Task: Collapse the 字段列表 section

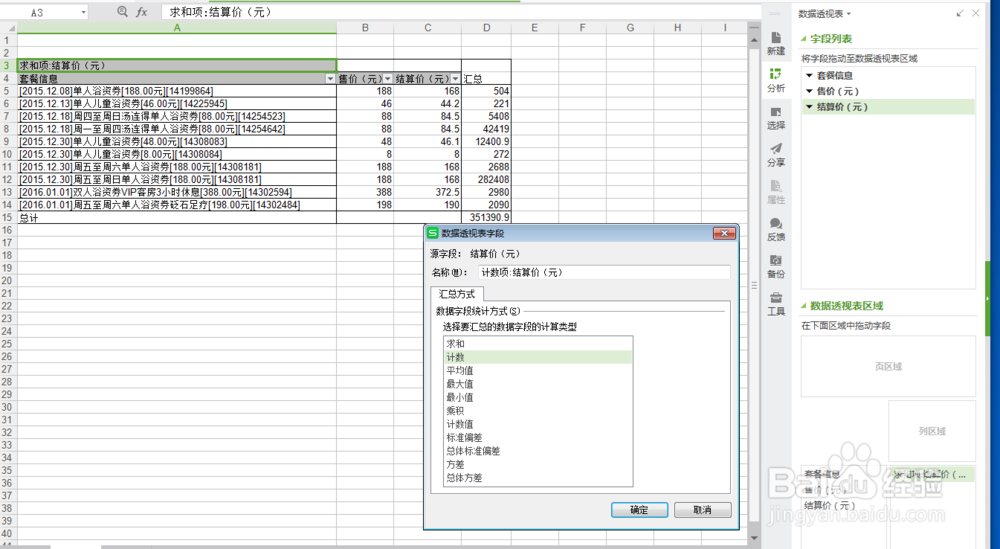Action: (x=804, y=39)
